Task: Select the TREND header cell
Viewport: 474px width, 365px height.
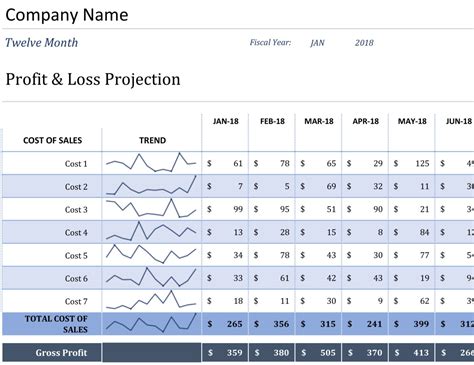Action: (152, 140)
